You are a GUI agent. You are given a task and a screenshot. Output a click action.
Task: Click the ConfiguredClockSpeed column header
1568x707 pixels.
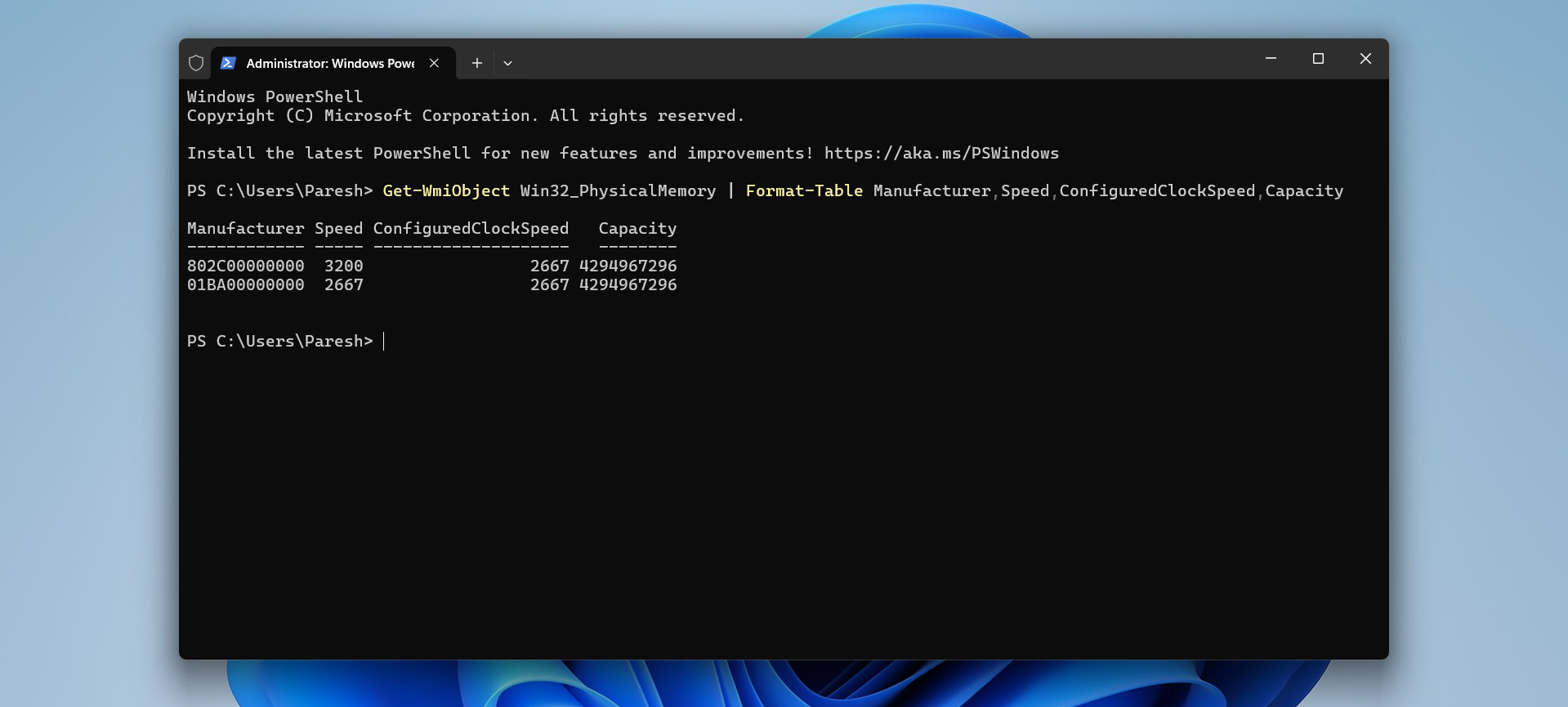(x=471, y=228)
